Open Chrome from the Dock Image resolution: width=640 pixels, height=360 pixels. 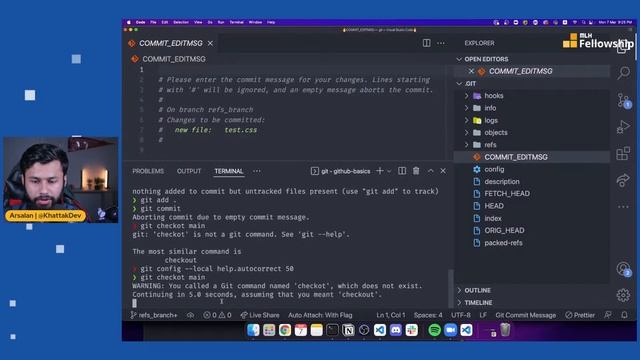point(285,330)
